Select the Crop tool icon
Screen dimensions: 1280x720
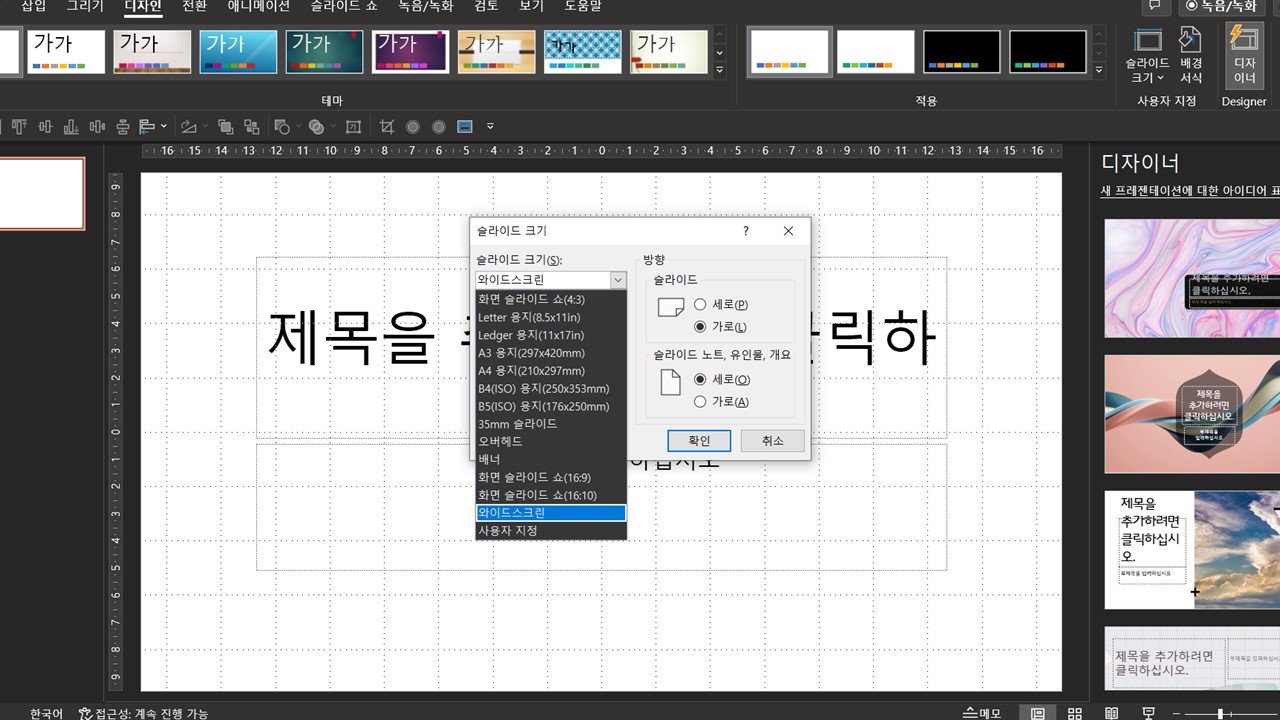pyautogui.click(x=387, y=127)
